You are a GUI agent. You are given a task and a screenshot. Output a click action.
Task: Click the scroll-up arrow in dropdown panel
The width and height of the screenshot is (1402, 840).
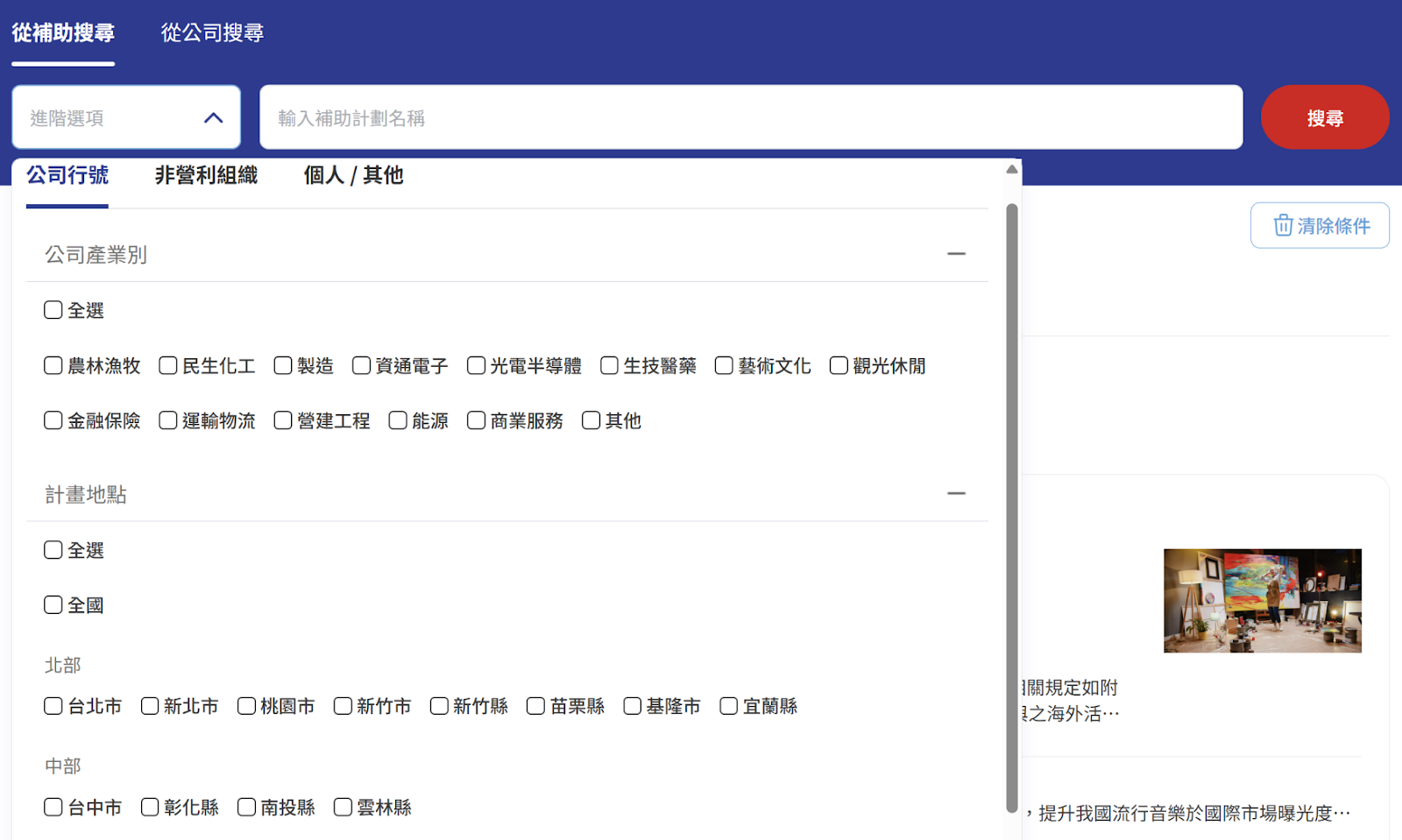coord(1012,170)
